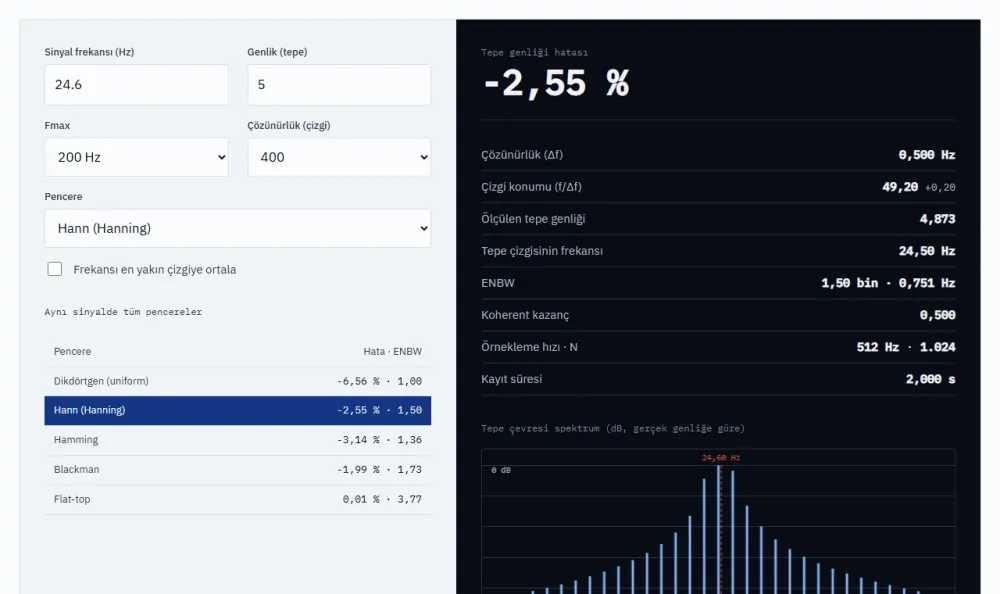This screenshot has height=594, width=1000.
Task: Select the Hann (Hanning) table row
Action: click(237, 410)
